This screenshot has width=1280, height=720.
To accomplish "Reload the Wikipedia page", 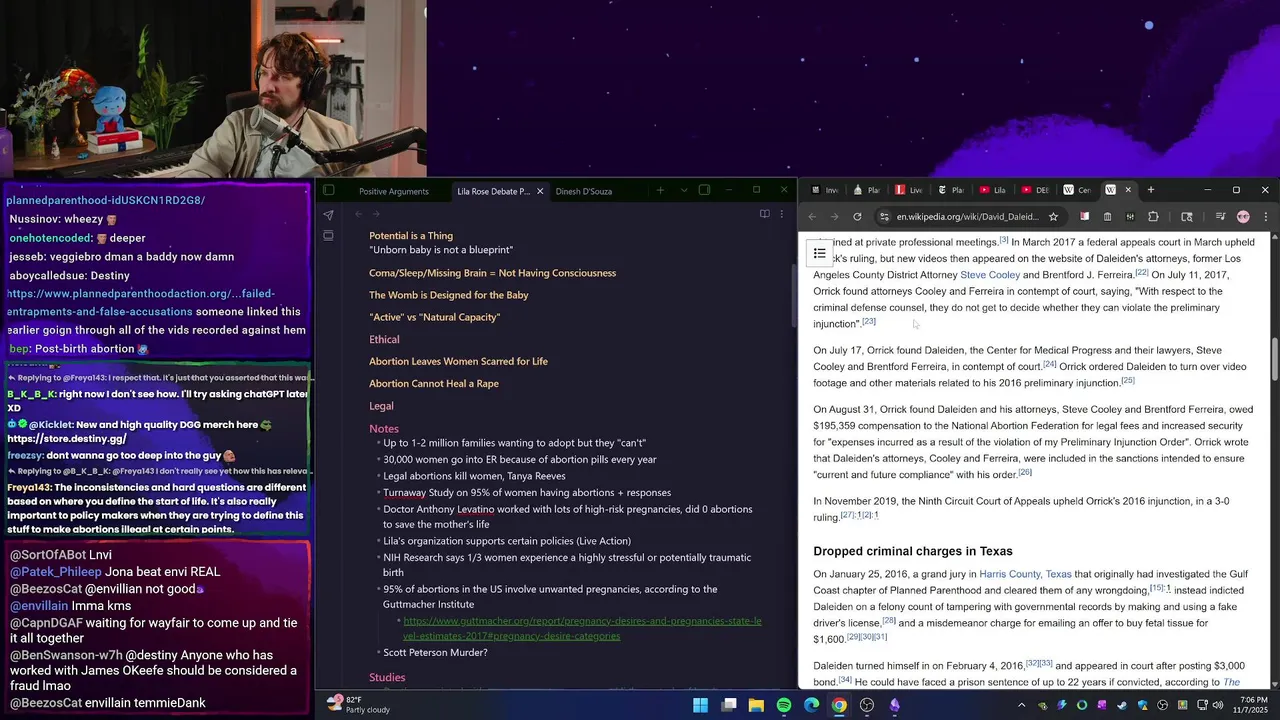I will [857, 216].
